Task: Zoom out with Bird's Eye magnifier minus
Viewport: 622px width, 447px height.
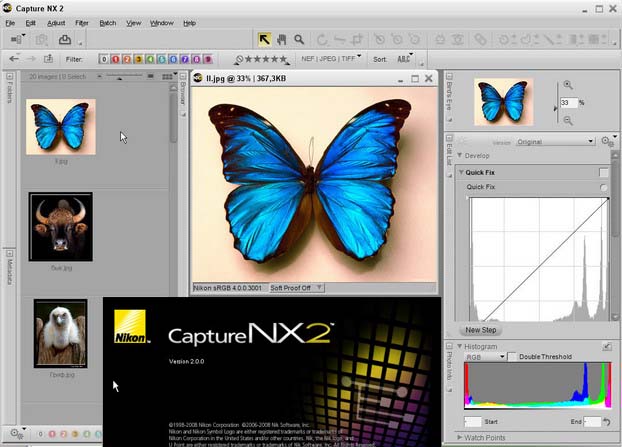Action: click(568, 120)
